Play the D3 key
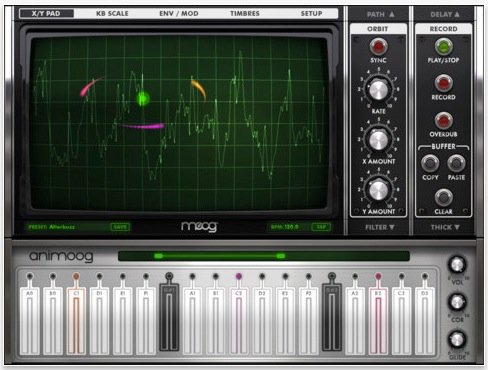 click(425, 320)
